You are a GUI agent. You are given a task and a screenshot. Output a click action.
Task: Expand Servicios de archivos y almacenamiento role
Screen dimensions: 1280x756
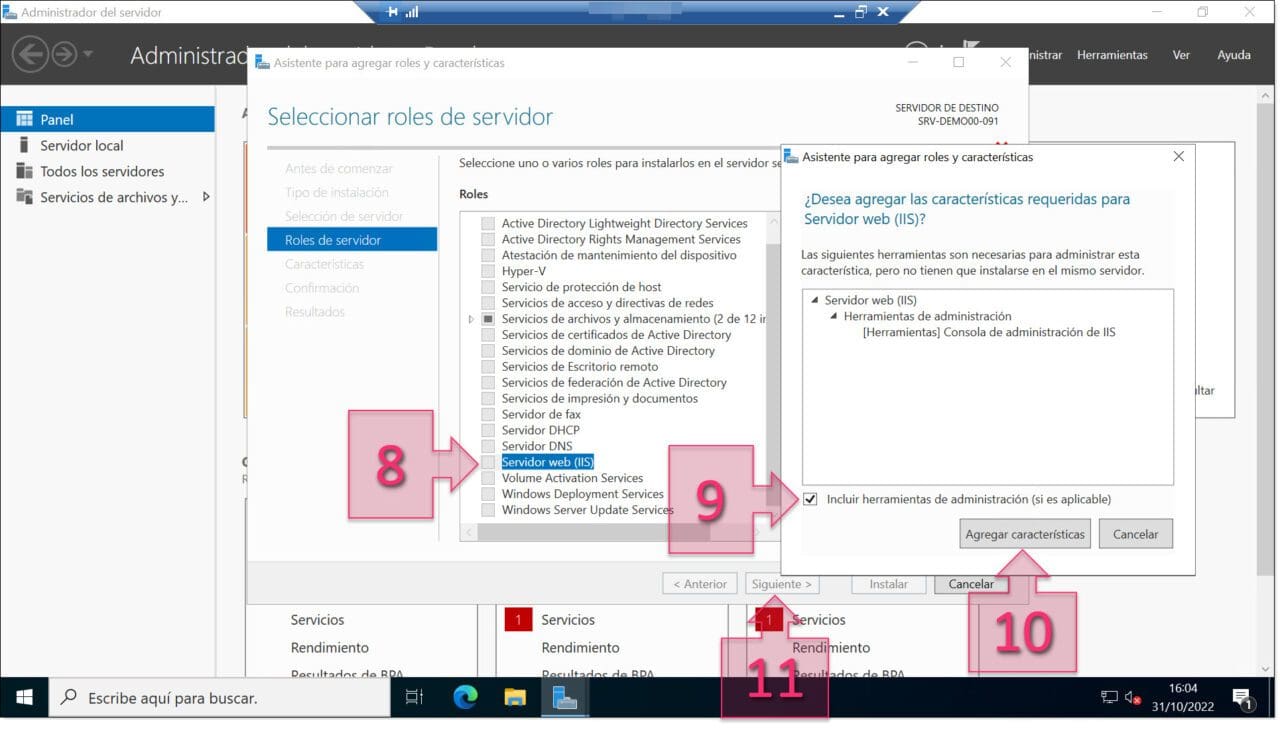[471, 319]
